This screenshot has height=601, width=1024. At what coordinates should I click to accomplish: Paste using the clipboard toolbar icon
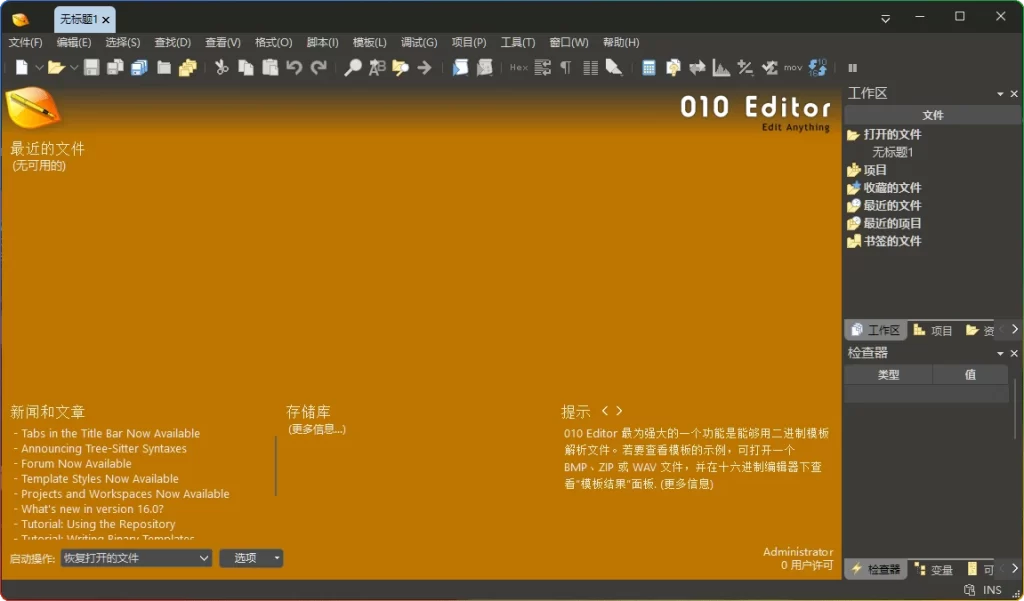pyautogui.click(x=270, y=67)
